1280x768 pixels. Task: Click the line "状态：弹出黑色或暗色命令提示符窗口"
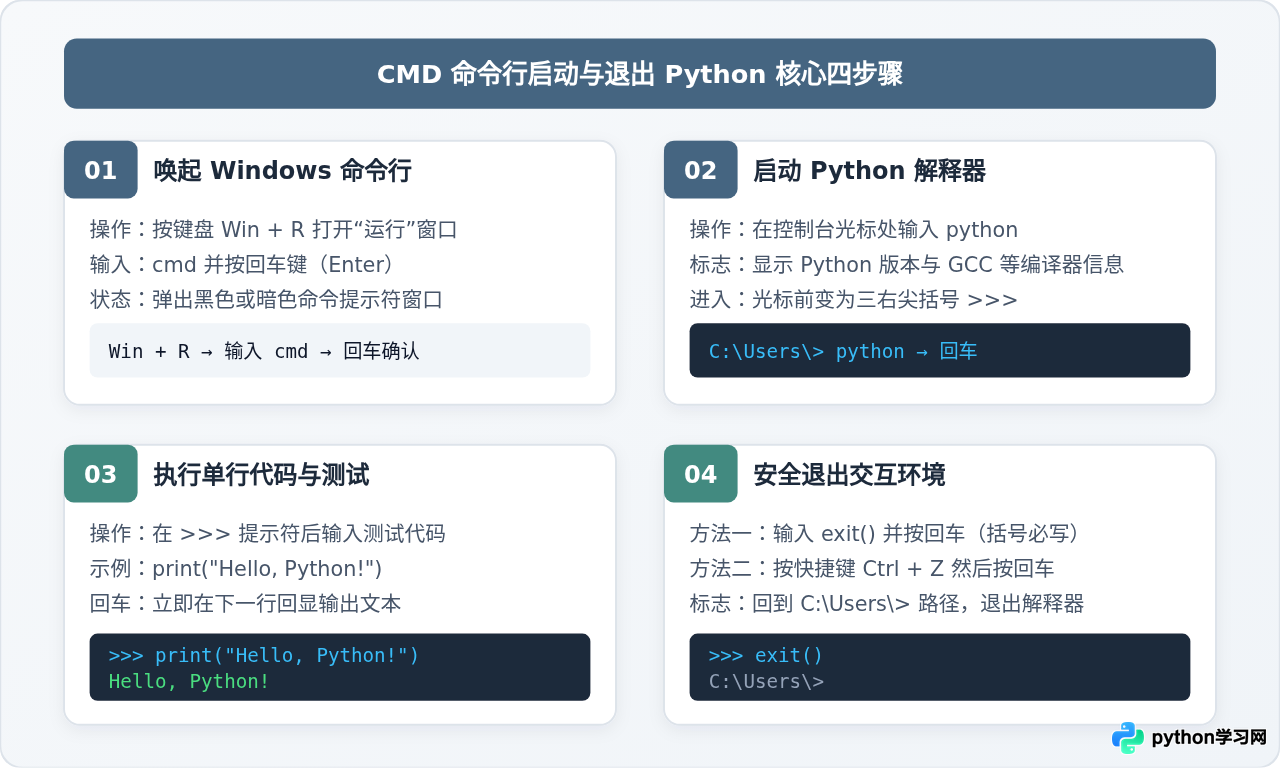266,299
